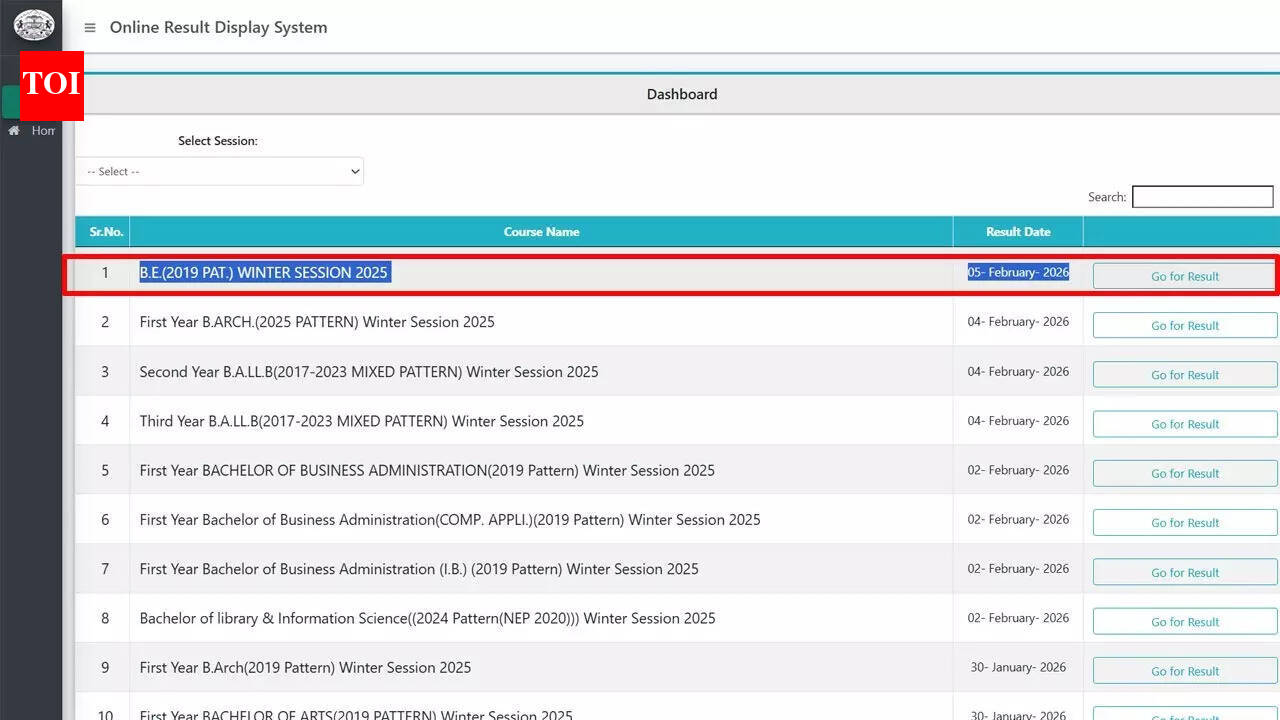
Task: Open the Select Session dropdown
Action: click(x=220, y=171)
